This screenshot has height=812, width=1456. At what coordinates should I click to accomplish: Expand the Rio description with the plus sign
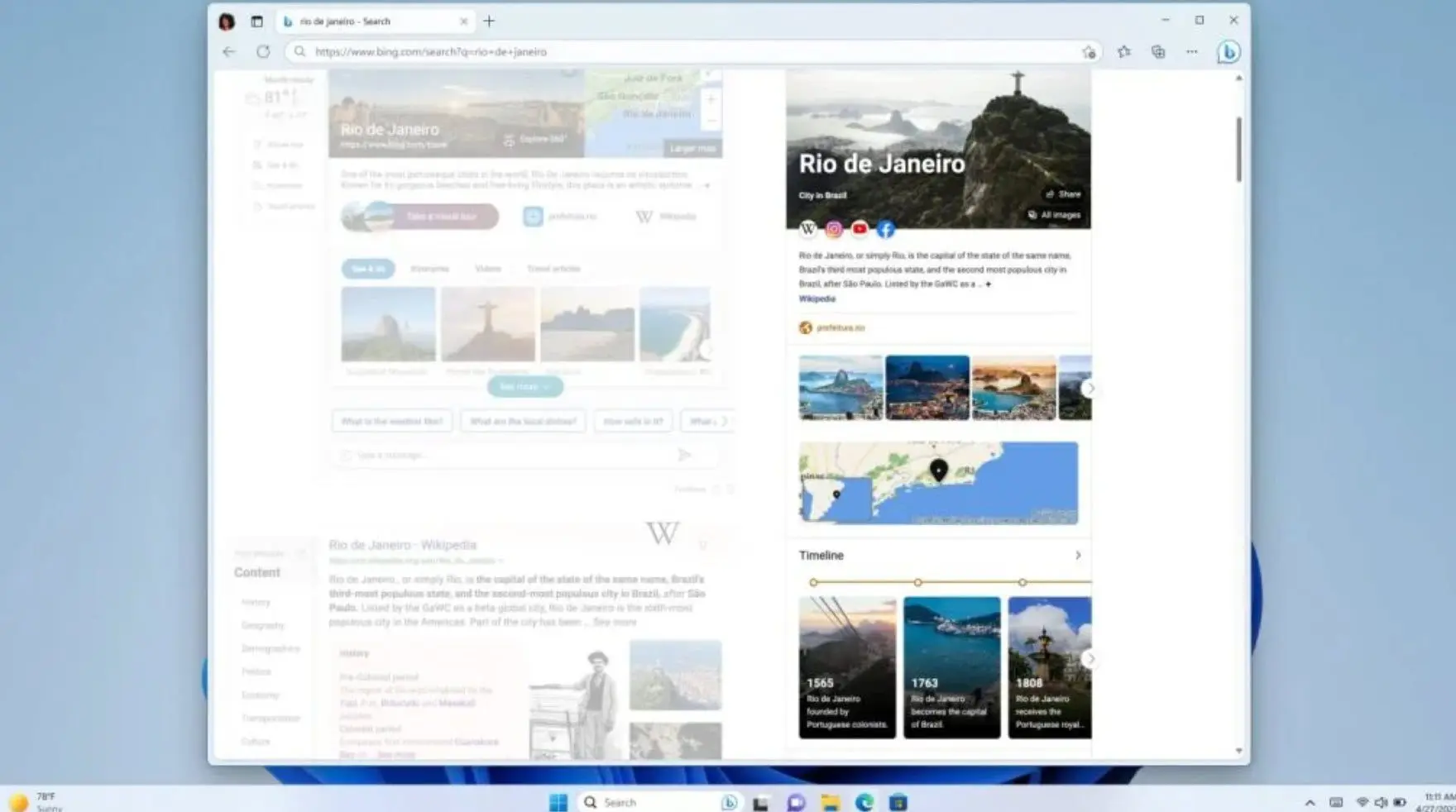pos(988,284)
